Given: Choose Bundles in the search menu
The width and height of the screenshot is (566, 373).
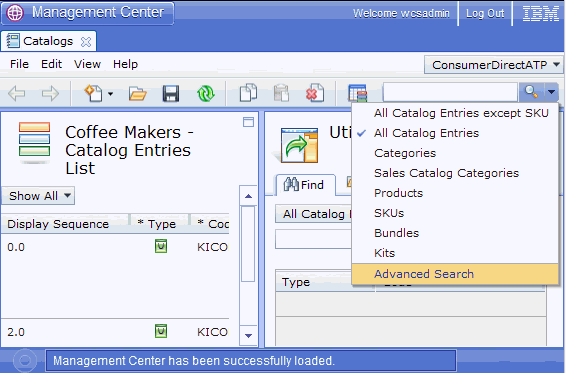Looking at the screenshot, I should [455, 233].
